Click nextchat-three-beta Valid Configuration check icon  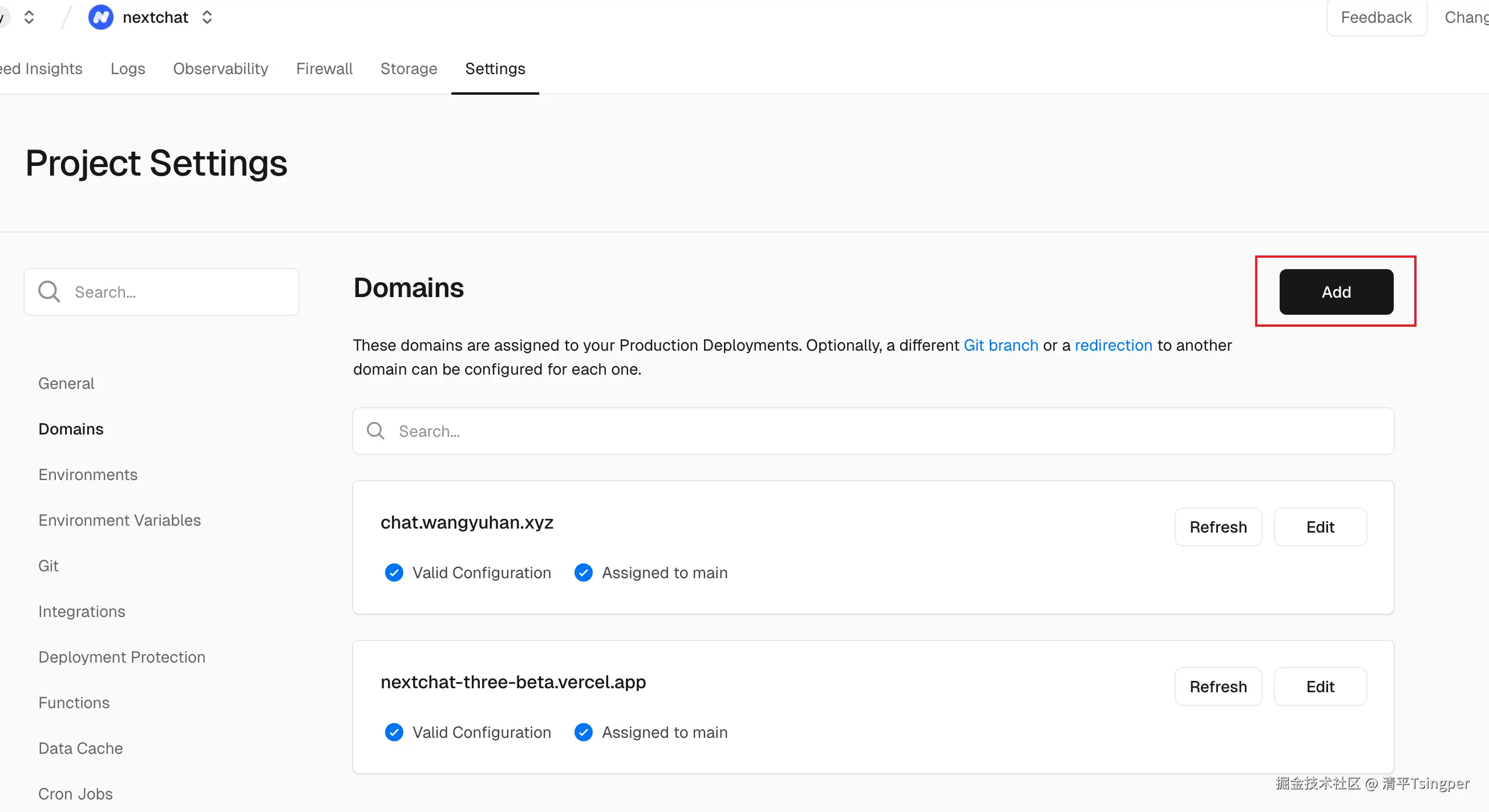(394, 732)
